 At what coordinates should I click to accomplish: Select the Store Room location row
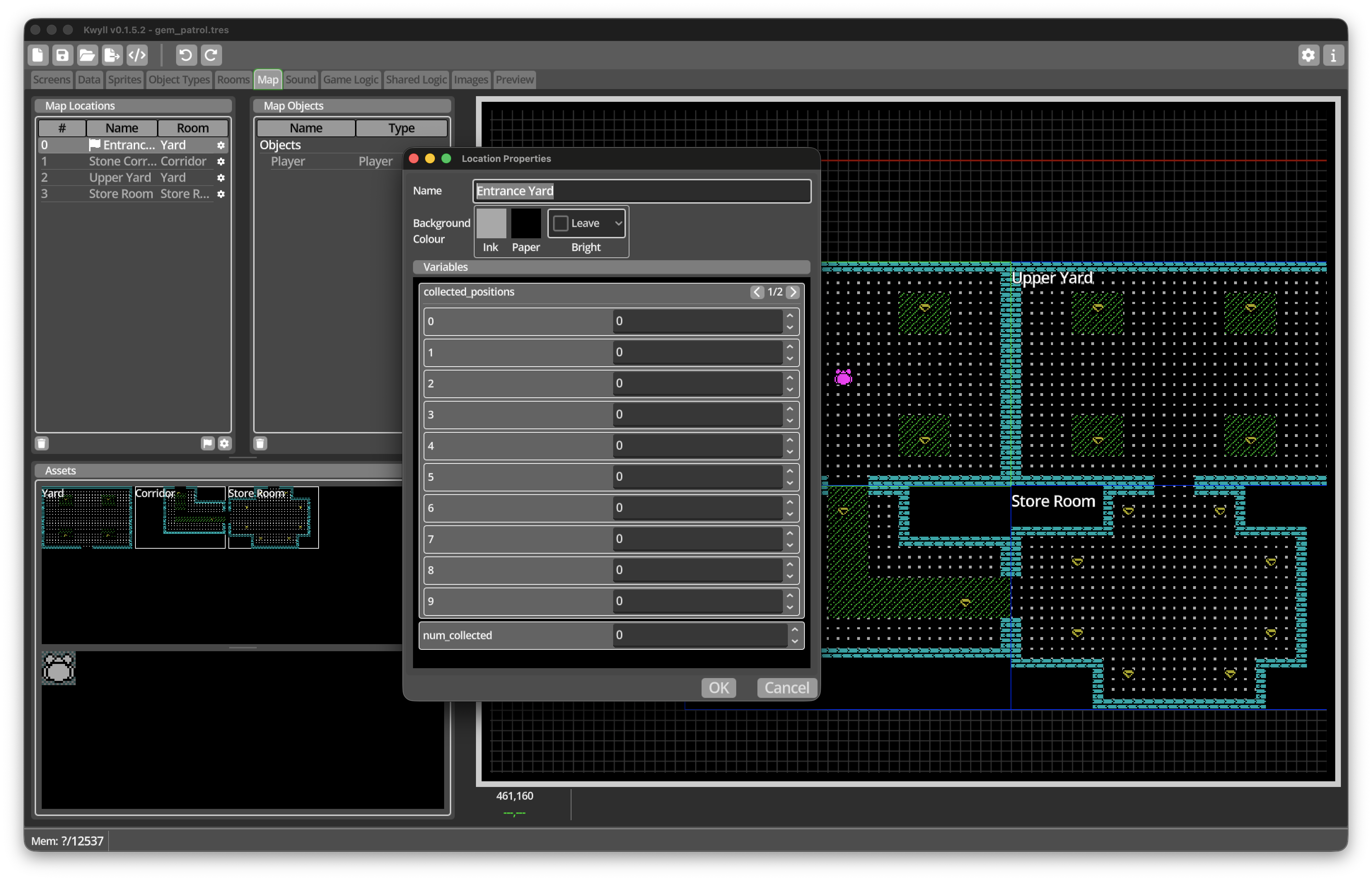(x=134, y=194)
